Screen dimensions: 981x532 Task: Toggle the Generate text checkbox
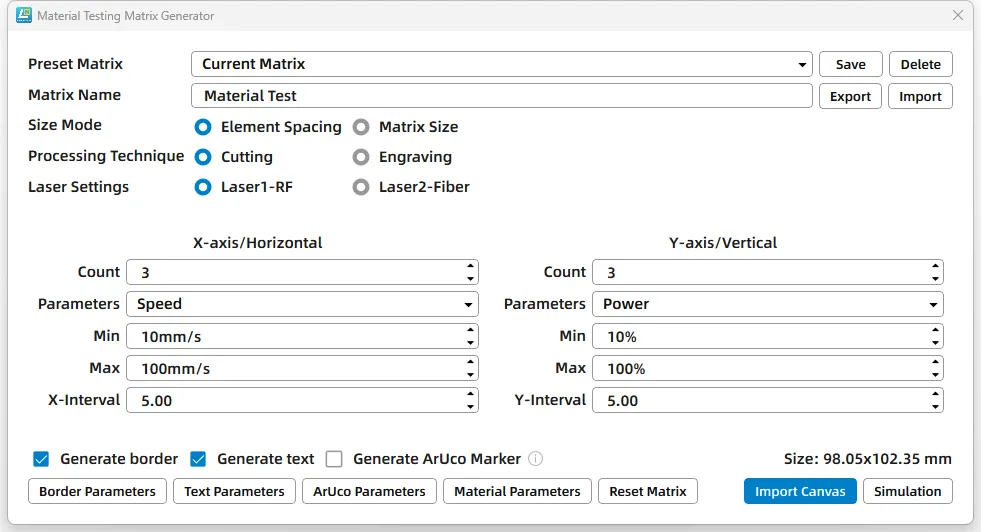click(x=198, y=459)
